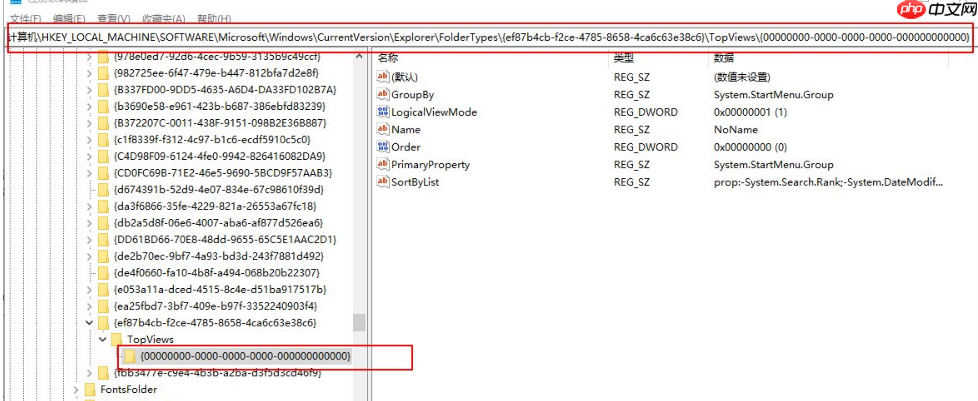Click data cell 0x00000000 (0)
This screenshot has height=401, width=978.
[x=751, y=147]
